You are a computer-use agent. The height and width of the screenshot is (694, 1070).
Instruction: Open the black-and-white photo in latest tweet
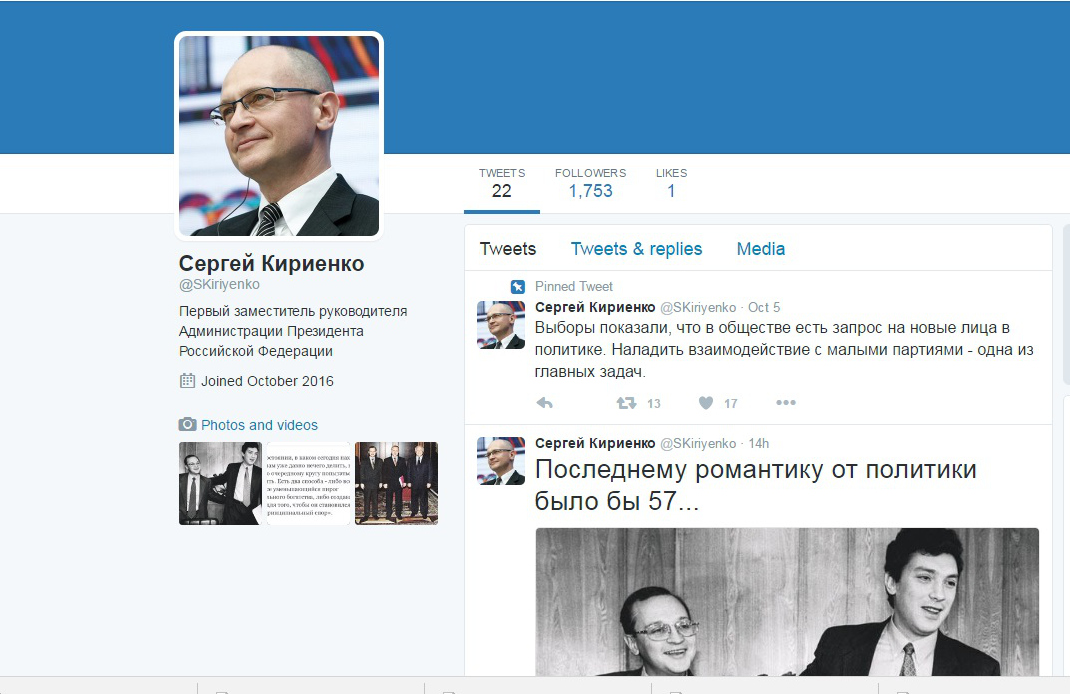787,602
